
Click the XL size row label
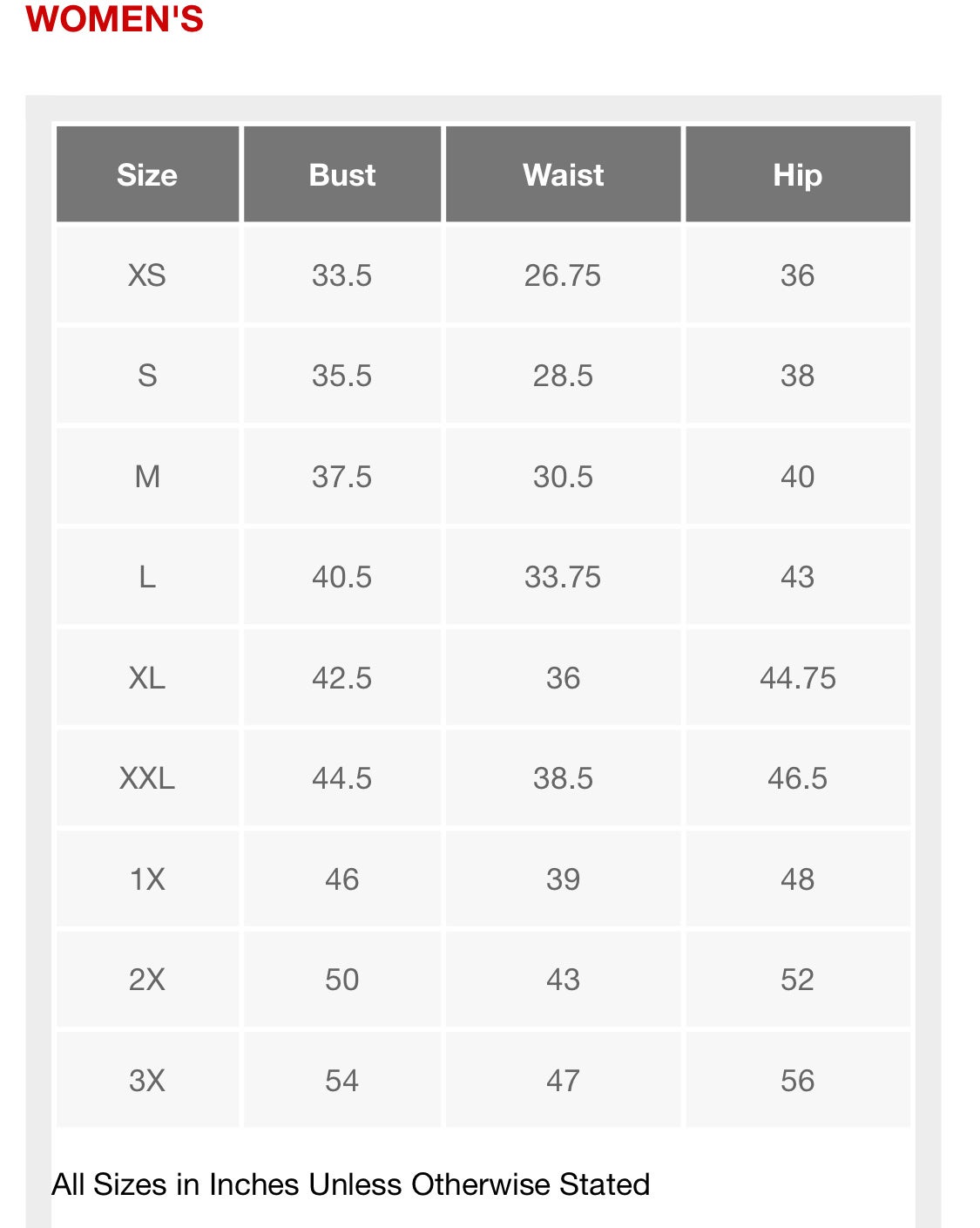click(x=147, y=678)
